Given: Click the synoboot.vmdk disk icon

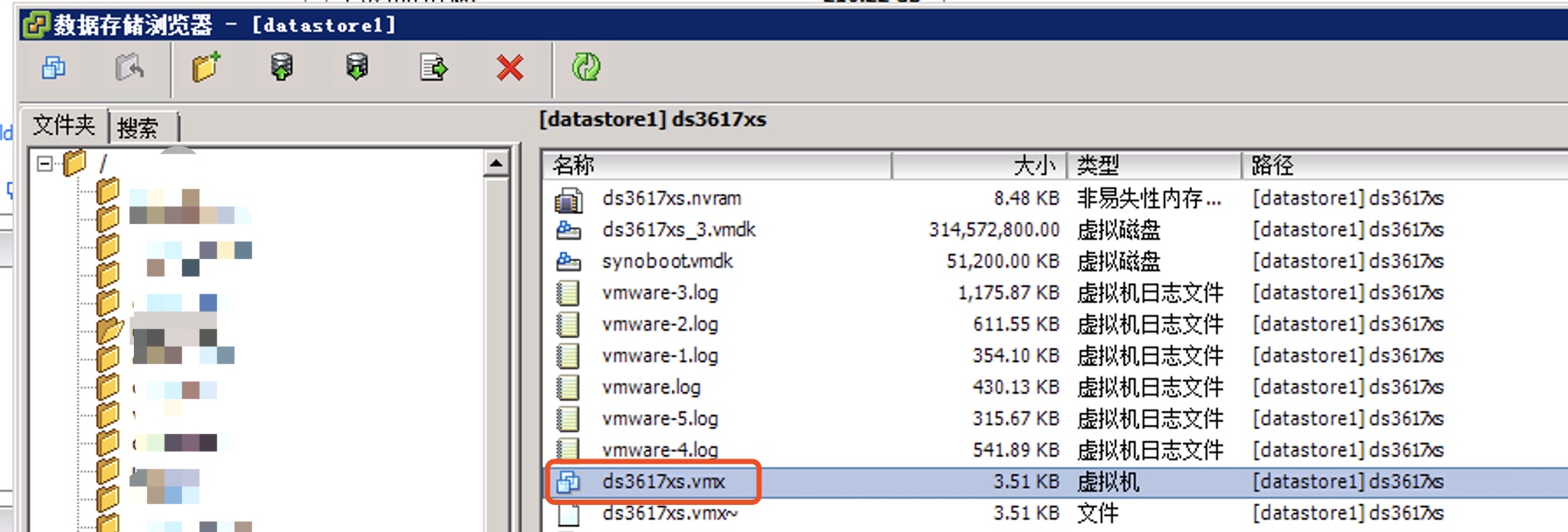Looking at the screenshot, I should (x=569, y=262).
